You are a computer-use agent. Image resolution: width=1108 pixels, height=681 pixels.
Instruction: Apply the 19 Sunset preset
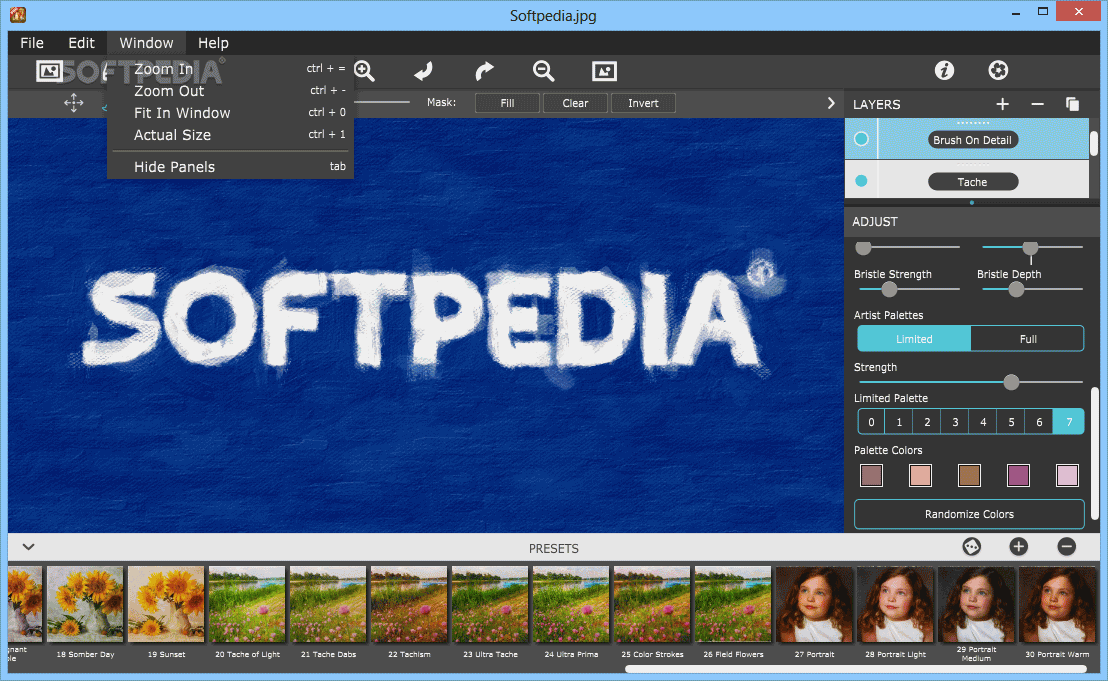(x=166, y=605)
